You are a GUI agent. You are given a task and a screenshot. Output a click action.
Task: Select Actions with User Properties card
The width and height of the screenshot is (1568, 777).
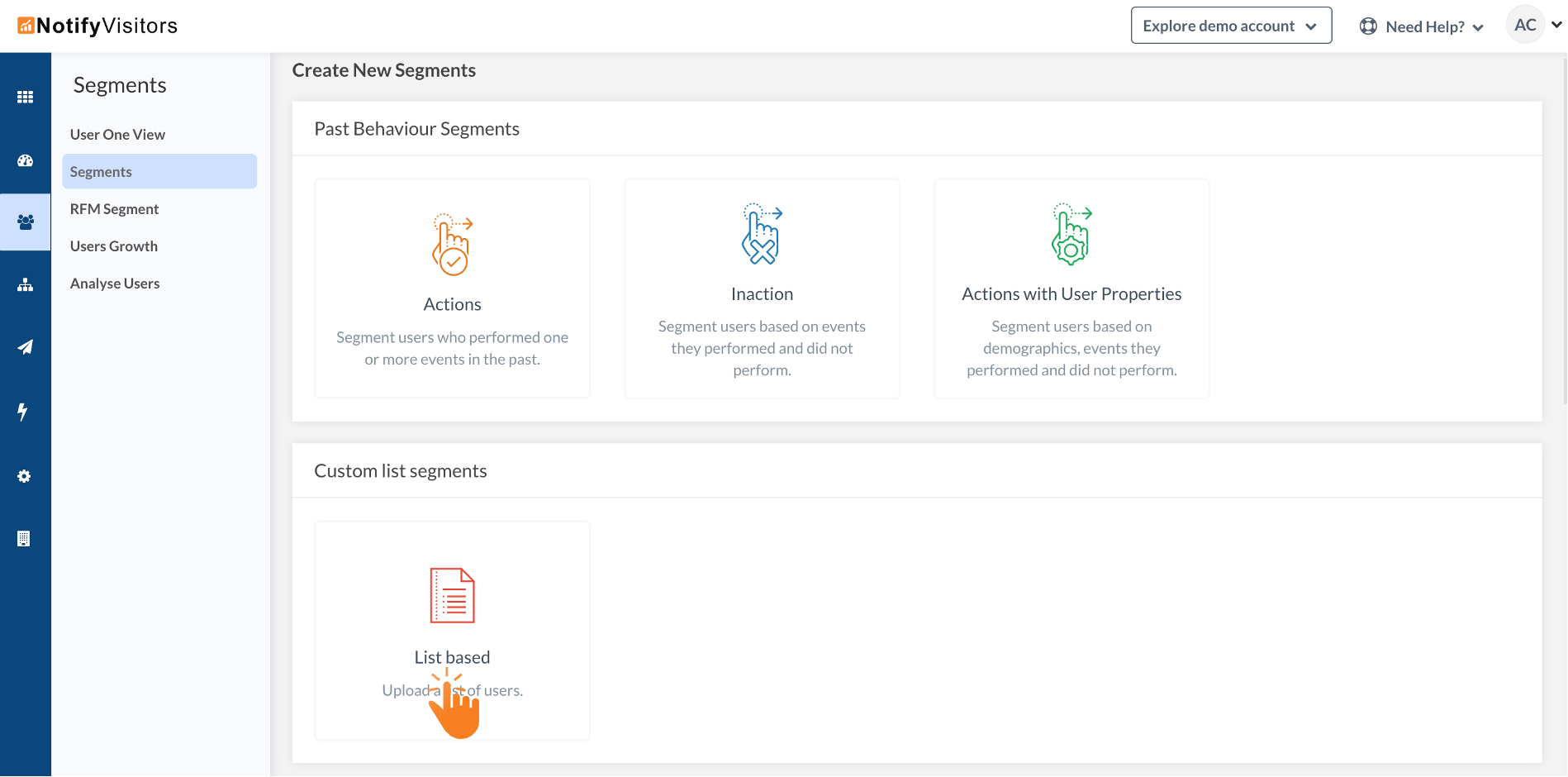coord(1071,288)
